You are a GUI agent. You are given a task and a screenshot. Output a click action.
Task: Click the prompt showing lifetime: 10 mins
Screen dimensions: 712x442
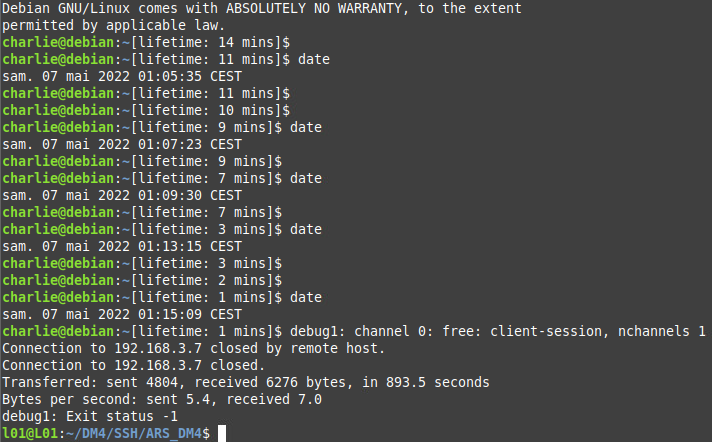(146, 110)
